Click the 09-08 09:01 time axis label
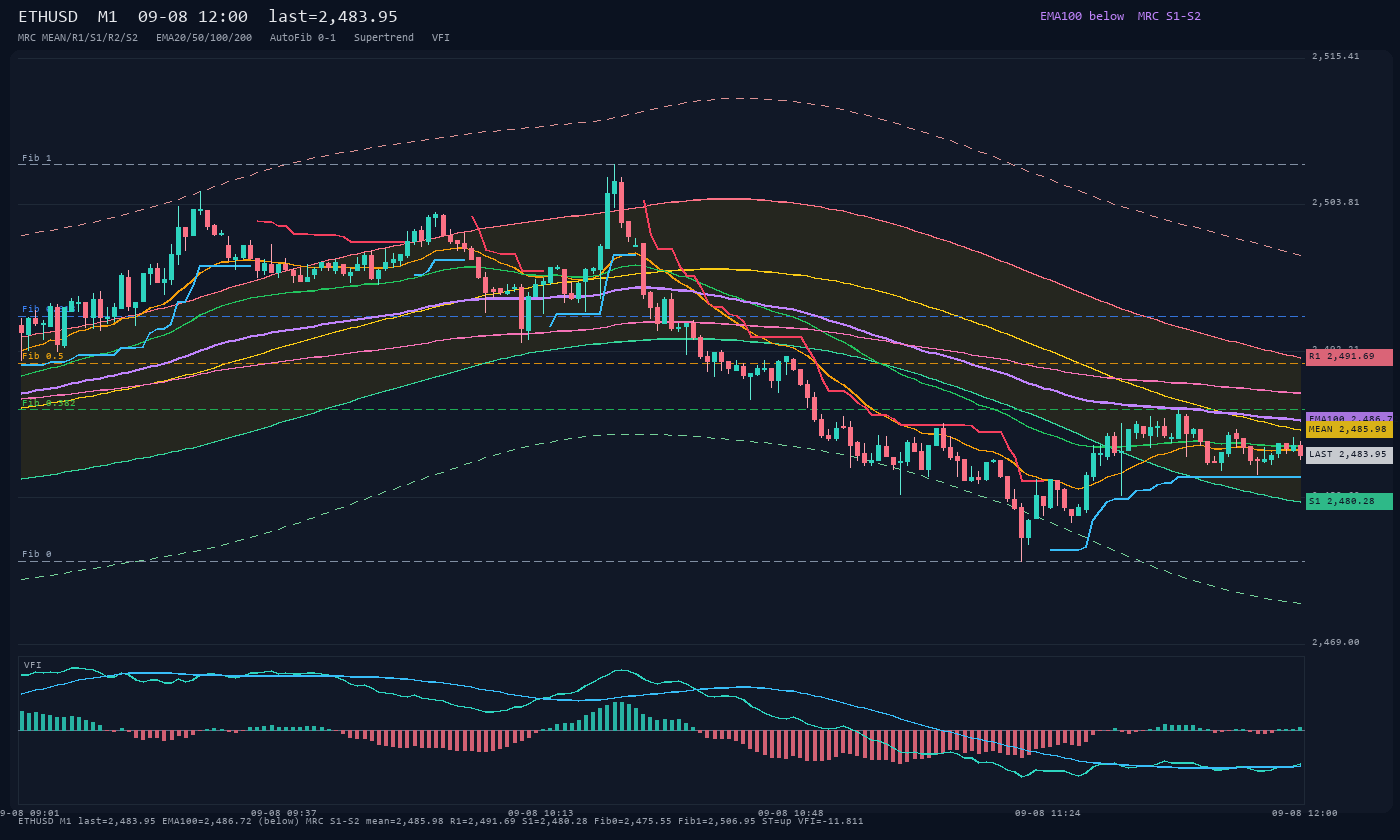The height and width of the screenshot is (840, 1400). (x=30, y=813)
